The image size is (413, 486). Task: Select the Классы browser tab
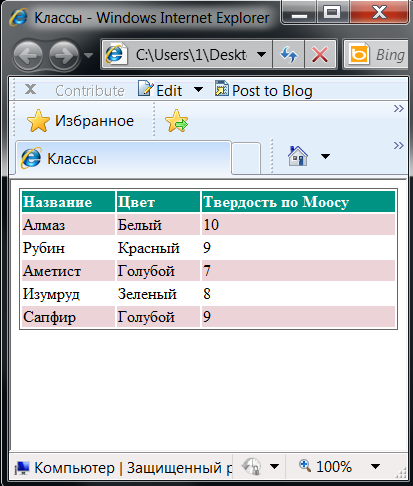(x=123, y=158)
